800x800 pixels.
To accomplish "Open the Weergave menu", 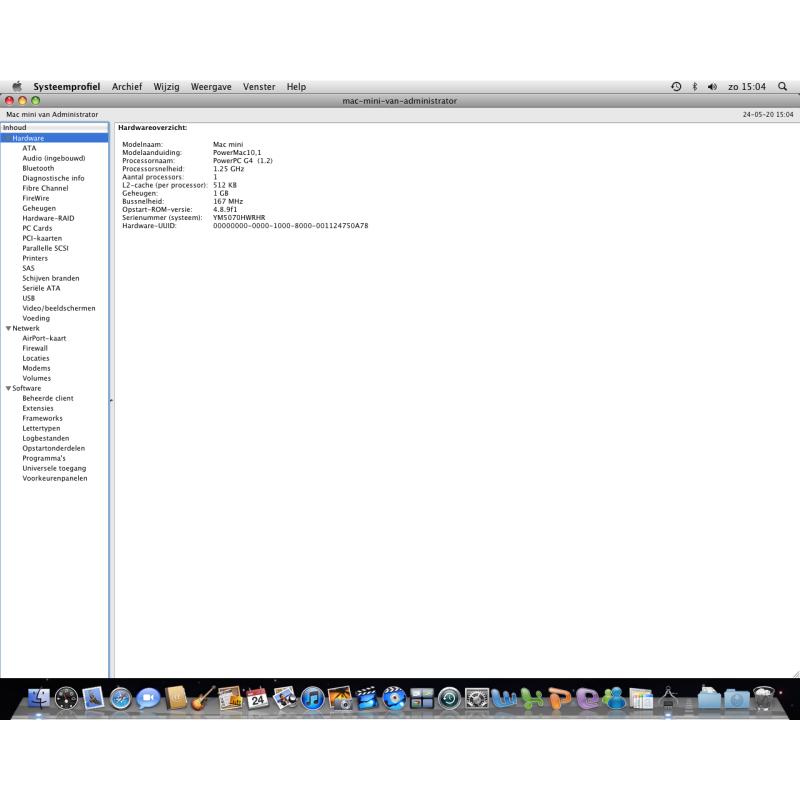I will 211,87.
